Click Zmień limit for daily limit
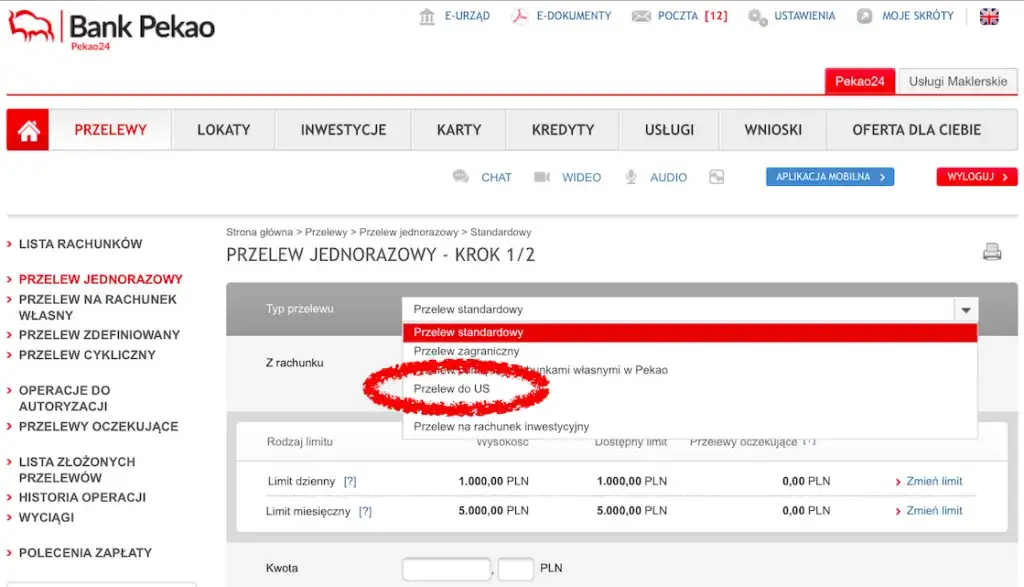Screen dimensions: 1024x587 [933, 481]
